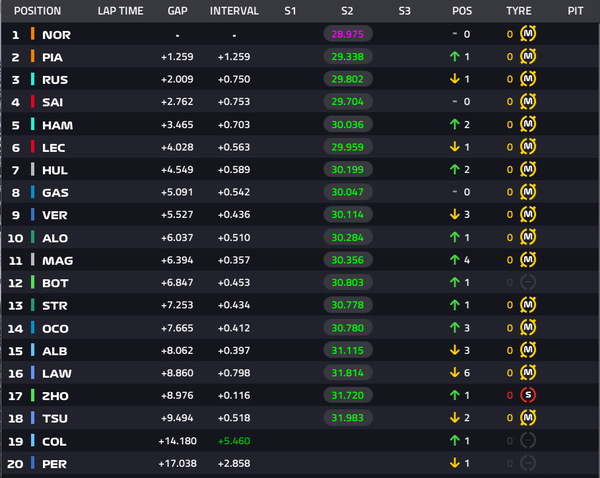Click the GAP column header
Viewport: 600px width, 478px height.
pos(178,11)
